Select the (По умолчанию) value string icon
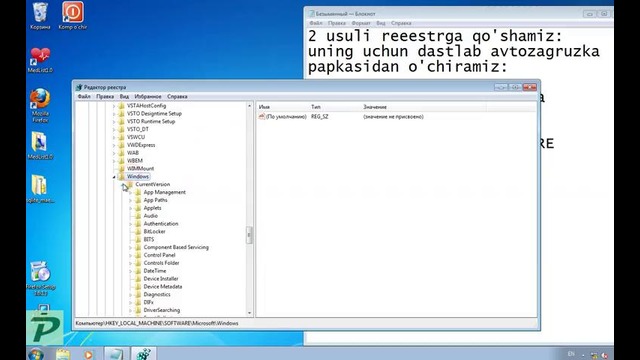This screenshot has height=360, width=640. (262, 117)
